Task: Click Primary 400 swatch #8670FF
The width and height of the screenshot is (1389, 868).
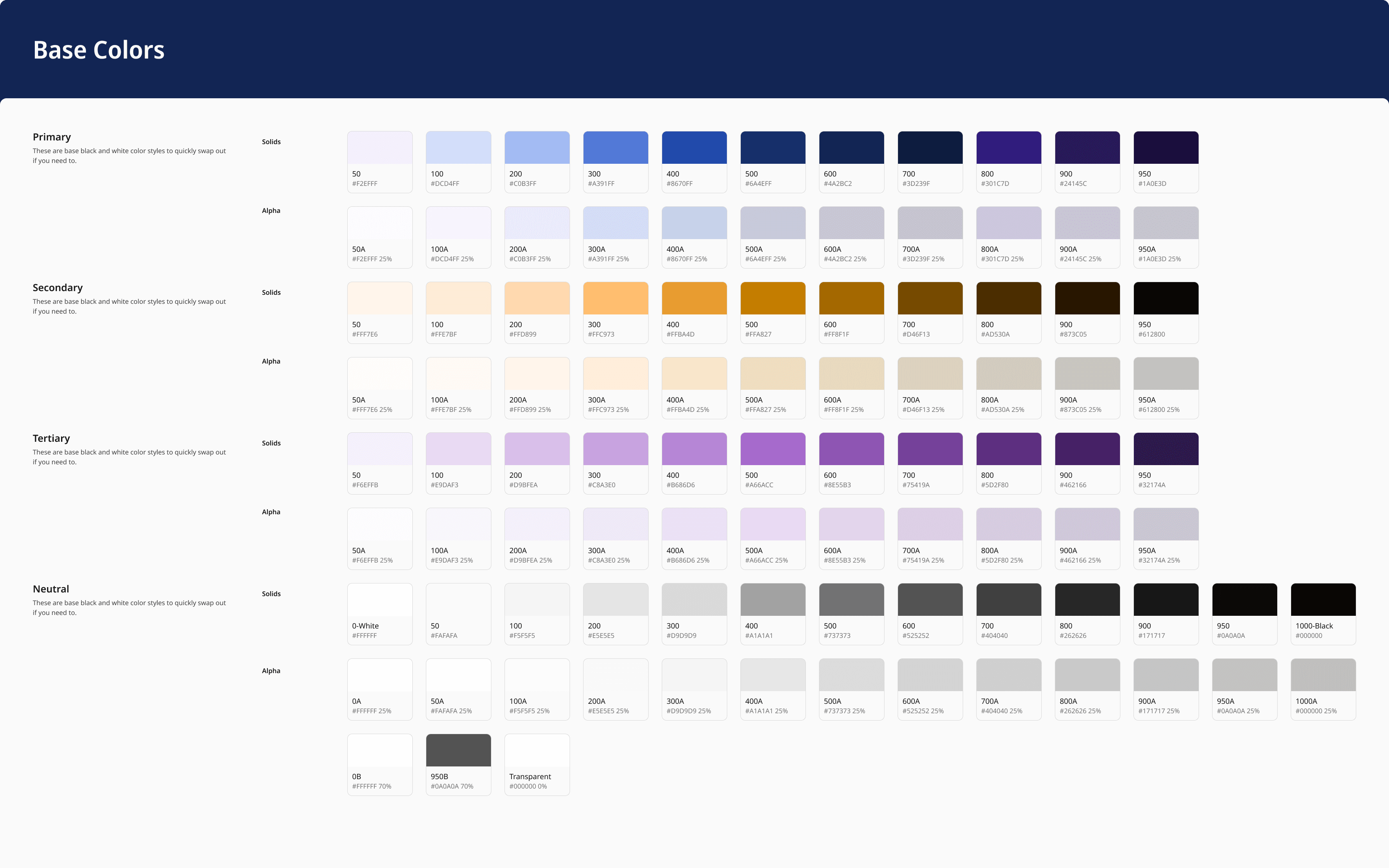Action: [694, 162]
